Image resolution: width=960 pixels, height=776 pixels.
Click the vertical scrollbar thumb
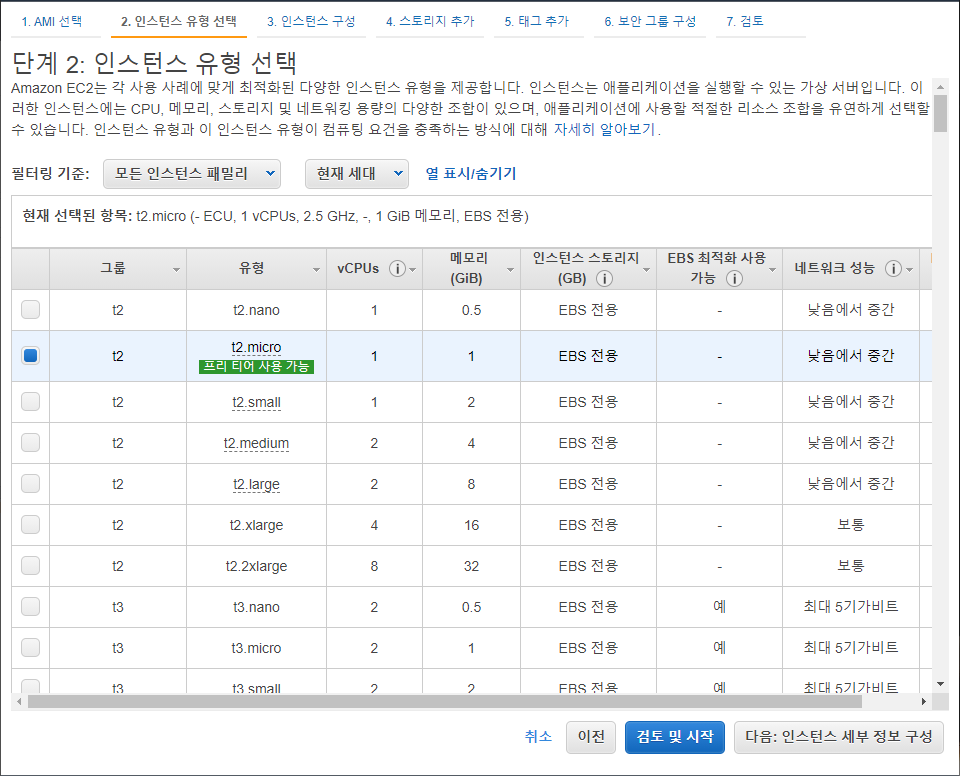point(940,113)
